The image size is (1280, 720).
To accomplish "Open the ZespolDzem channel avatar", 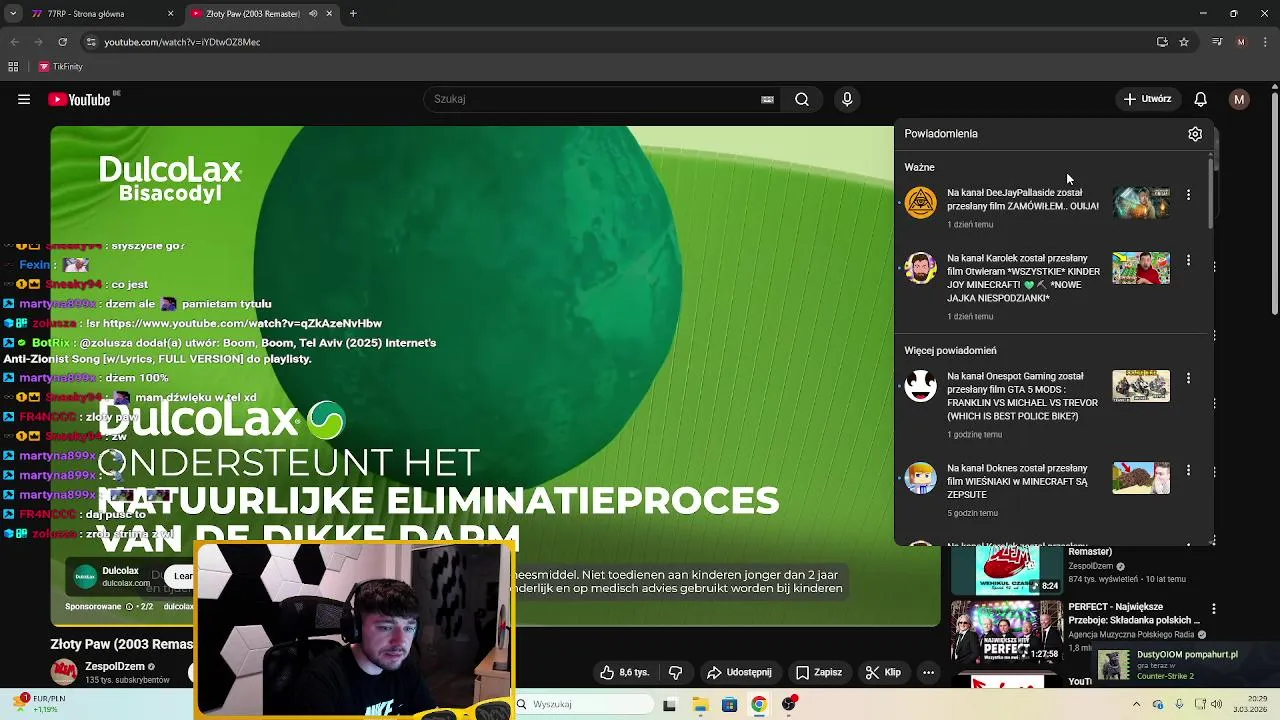I will point(64,672).
